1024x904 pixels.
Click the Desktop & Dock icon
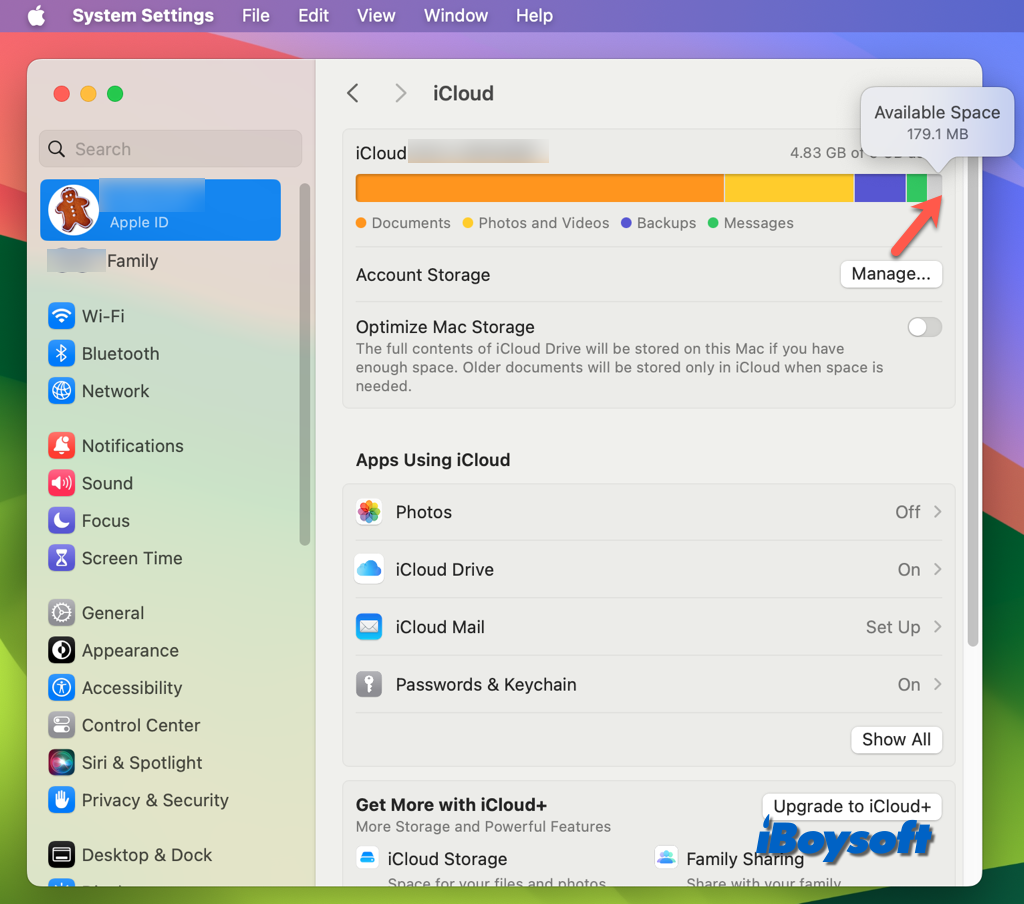(61, 854)
